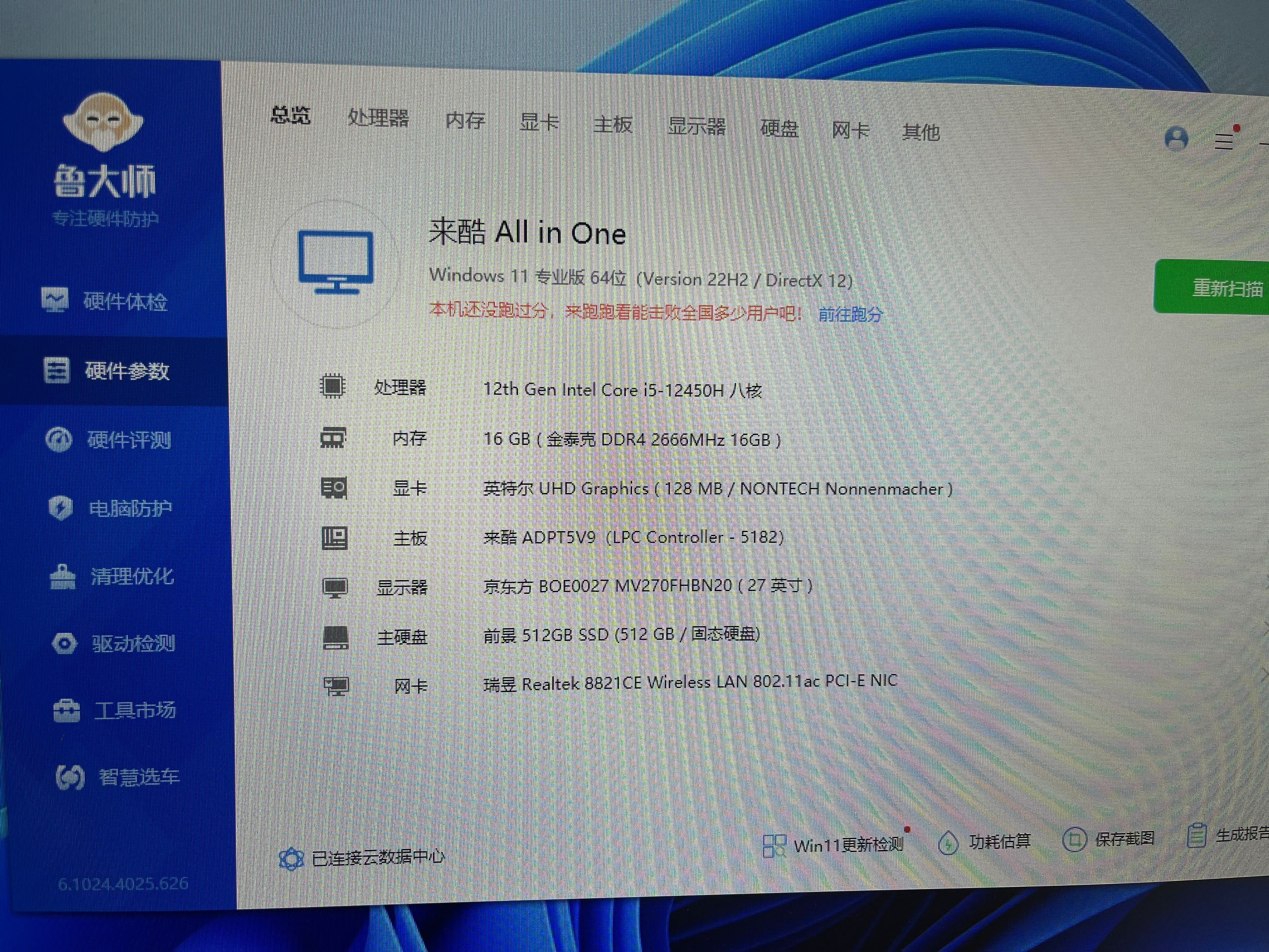Click the 来酷 ADPT5V9 motherboard text

click(x=633, y=537)
